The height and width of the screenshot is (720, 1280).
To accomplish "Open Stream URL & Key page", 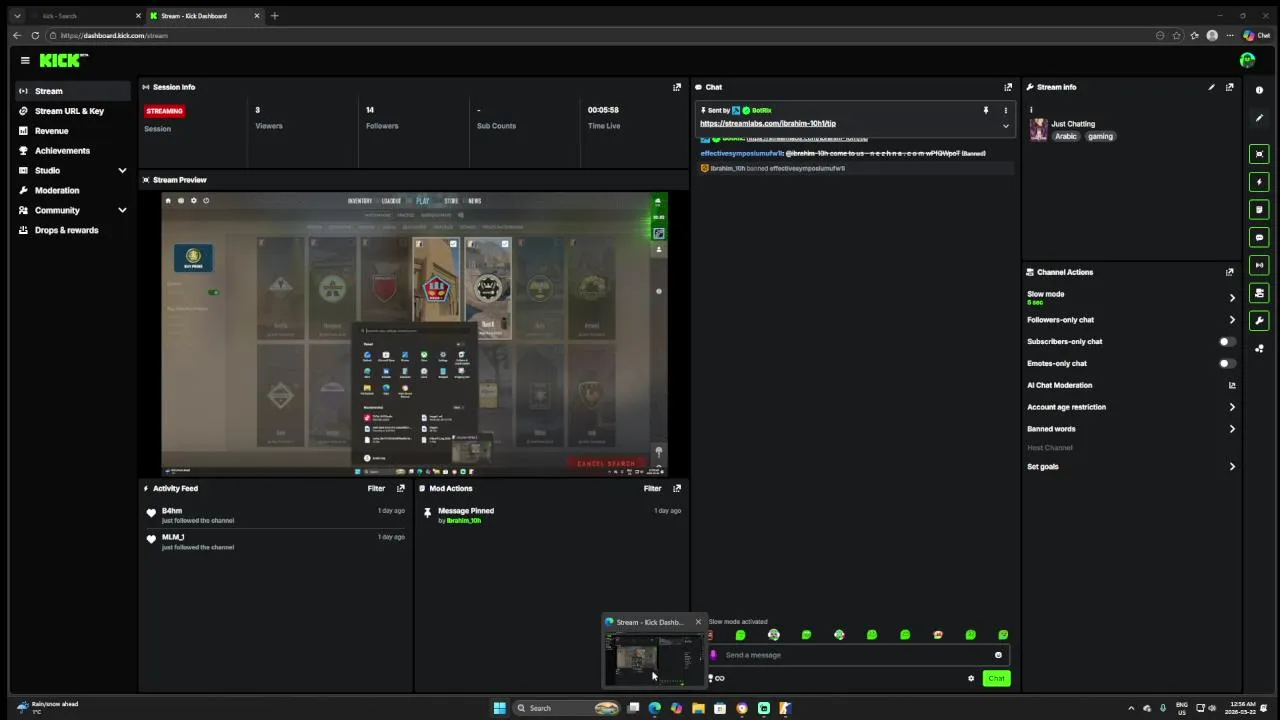I will pos(72,111).
